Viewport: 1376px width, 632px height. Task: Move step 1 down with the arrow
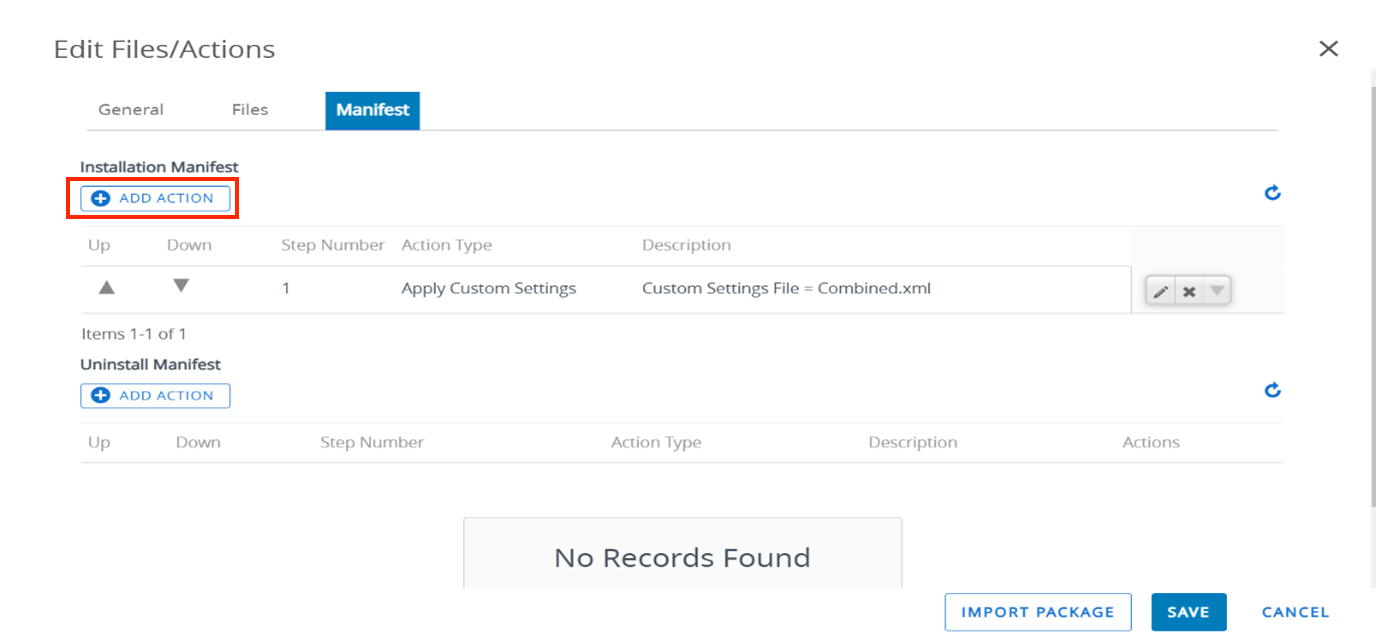tap(180, 286)
